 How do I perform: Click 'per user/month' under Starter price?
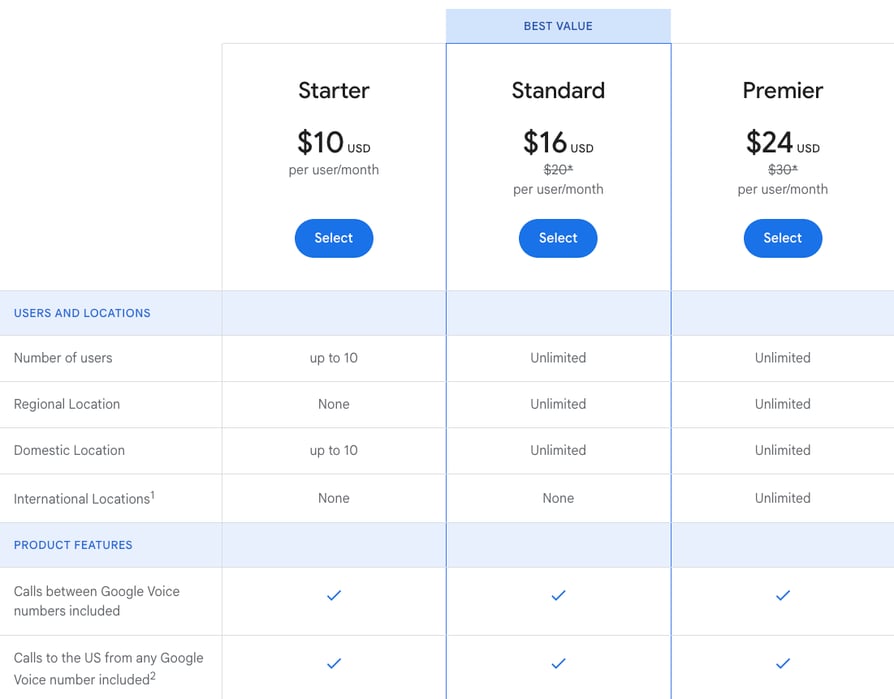coord(334,170)
